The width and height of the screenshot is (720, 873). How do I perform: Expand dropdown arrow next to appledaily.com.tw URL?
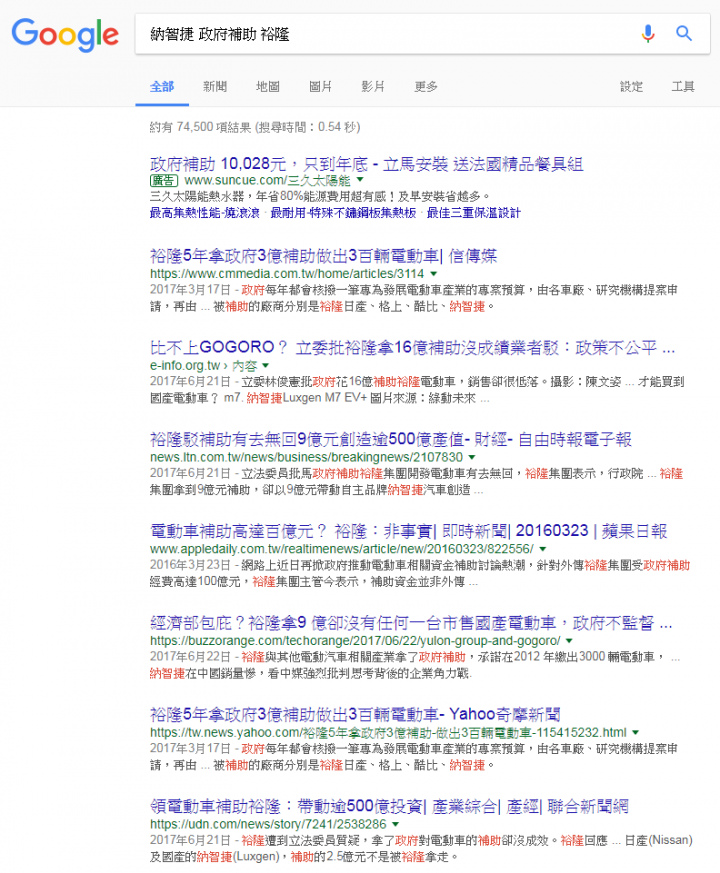coord(543,549)
